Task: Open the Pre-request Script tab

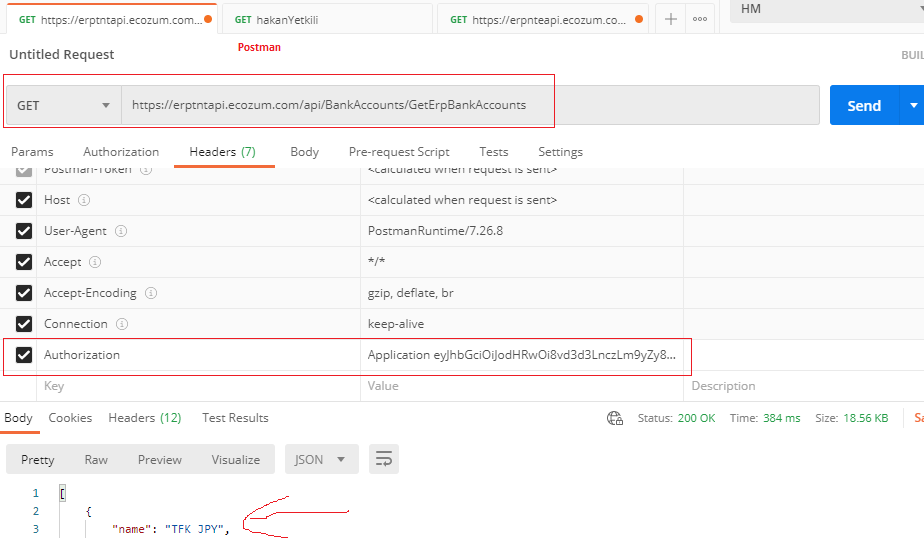Action: tap(399, 152)
